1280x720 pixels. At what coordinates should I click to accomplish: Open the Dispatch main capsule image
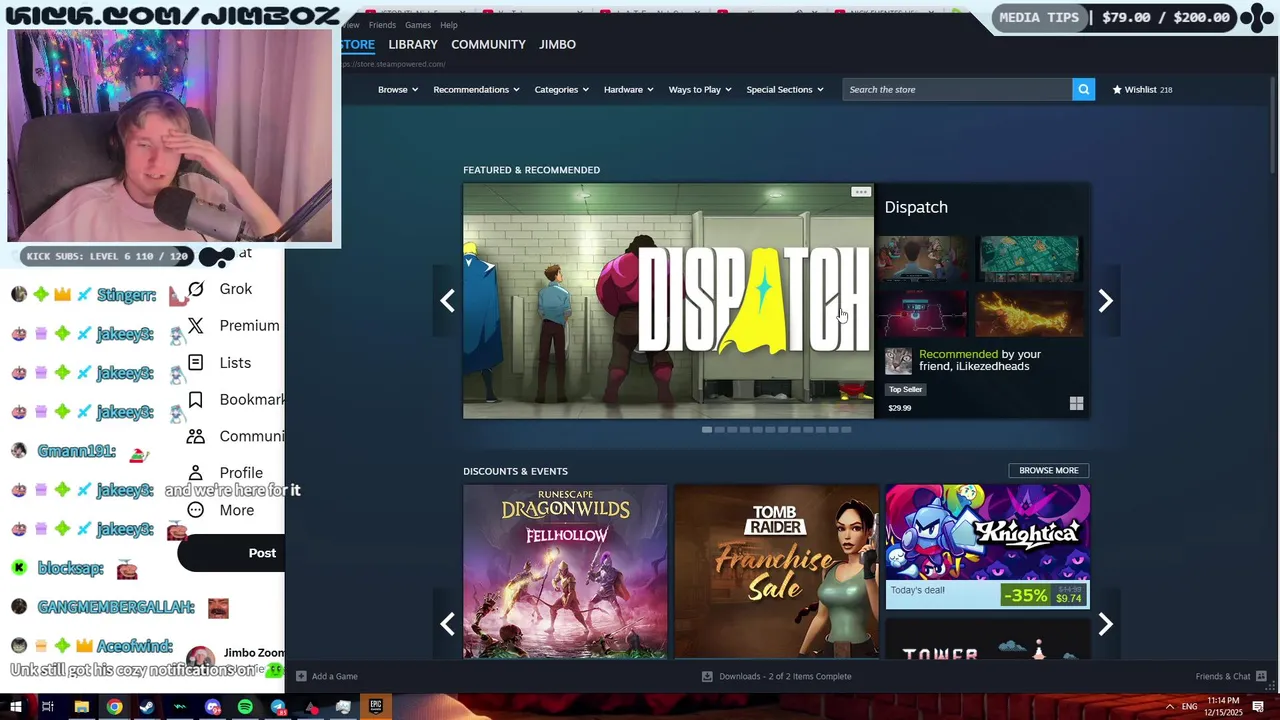pyautogui.click(x=668, y=301)
